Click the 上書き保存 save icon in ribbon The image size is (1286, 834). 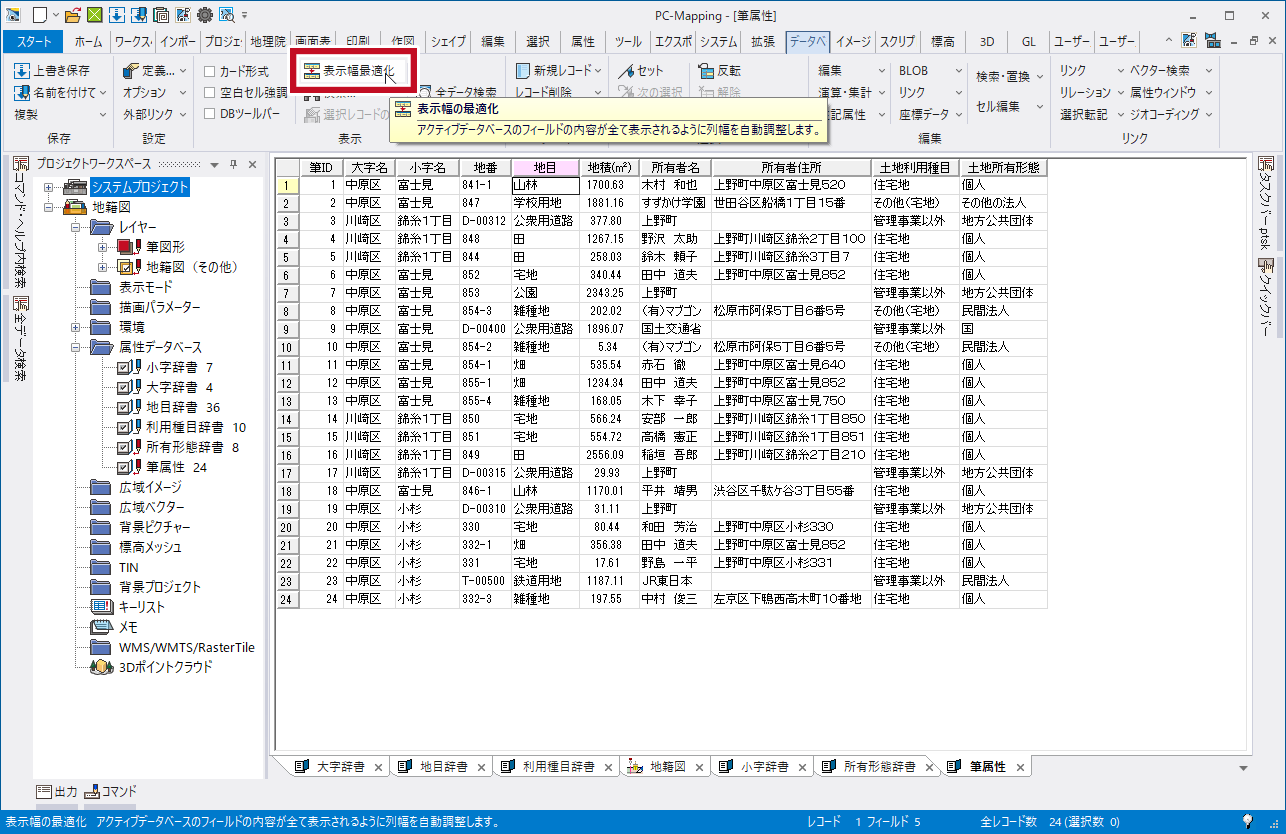(x=22, y=71)
